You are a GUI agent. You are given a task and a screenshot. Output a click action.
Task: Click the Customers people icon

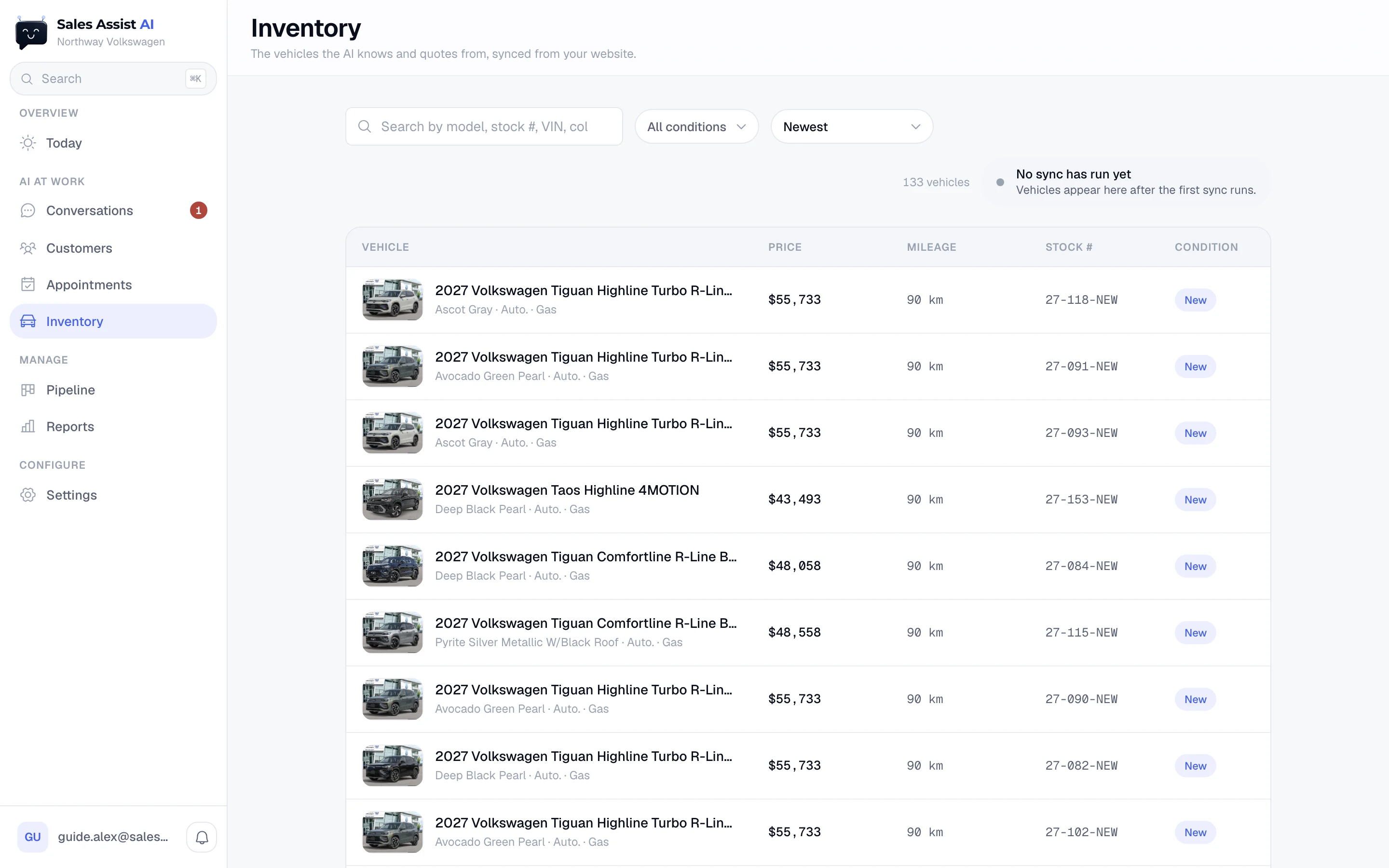[x=27, y=248]
